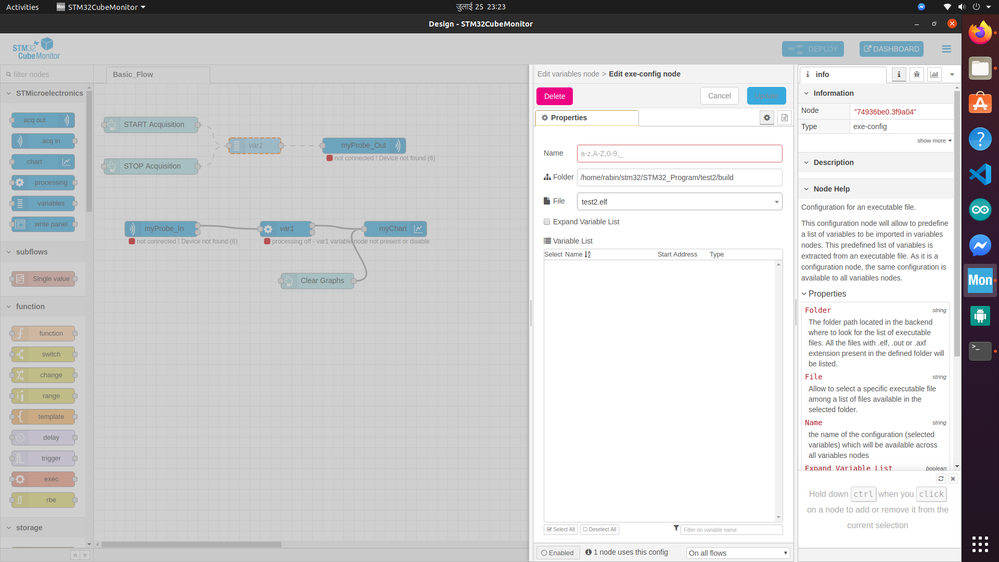Open File dropdown showing test2.elf
This screenshot has width=999, height=562.
point(679,201)
